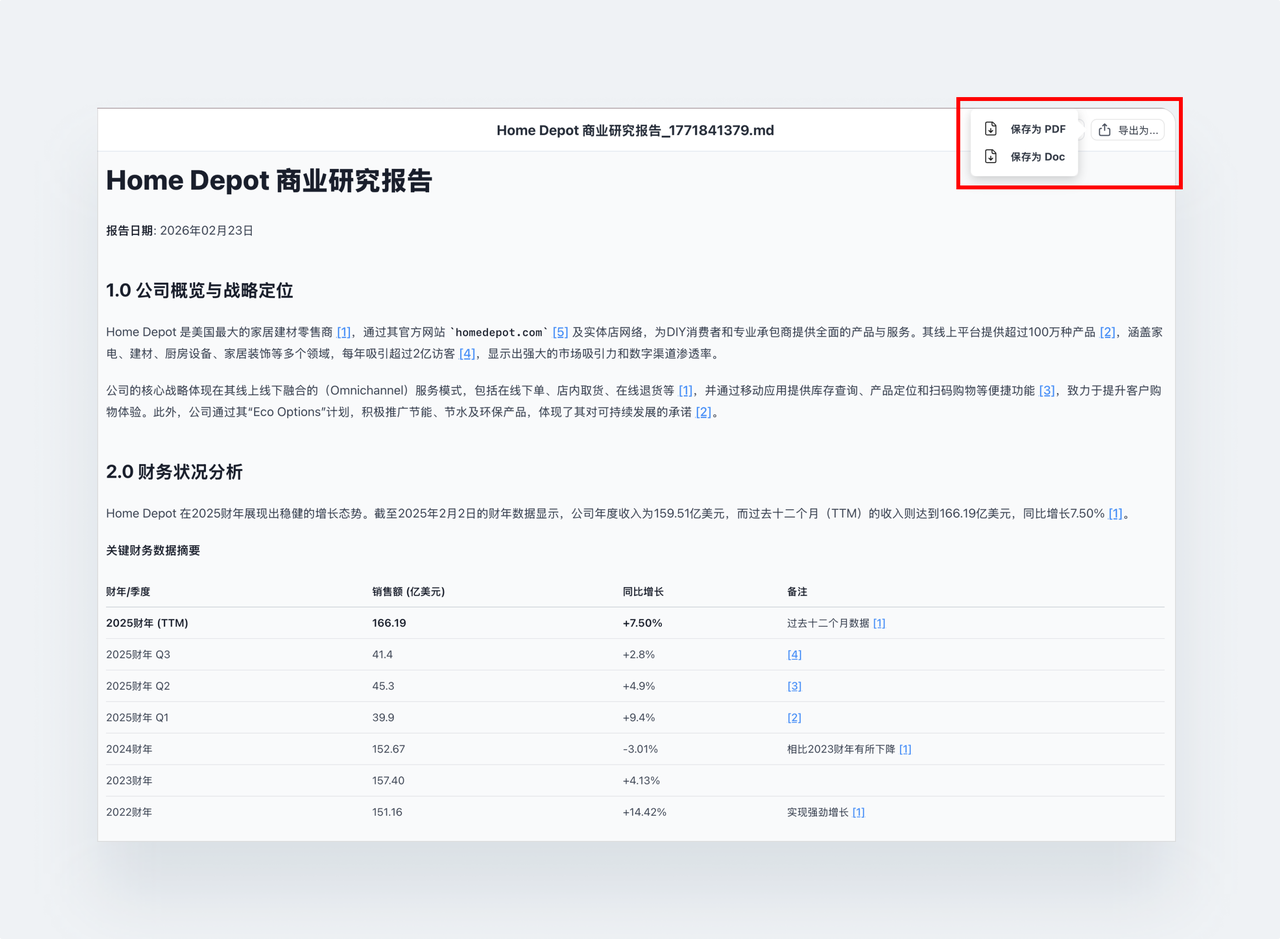Screen dimensions: 1280x939
Task: Open the 导出为... export dropdown
Action: click(x=1127, y=130)
